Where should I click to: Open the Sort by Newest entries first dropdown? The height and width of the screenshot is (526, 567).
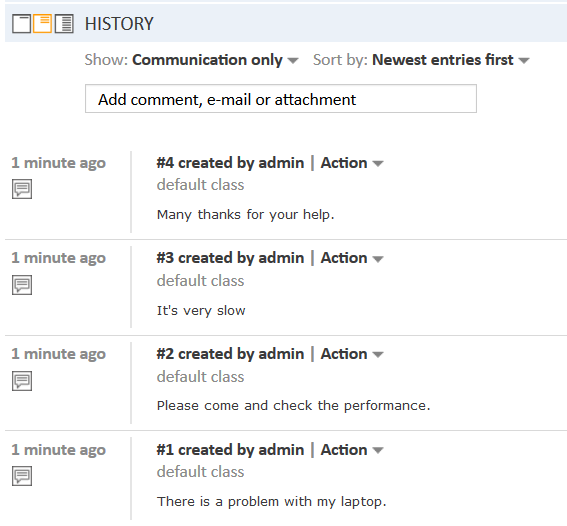point(451,60)
